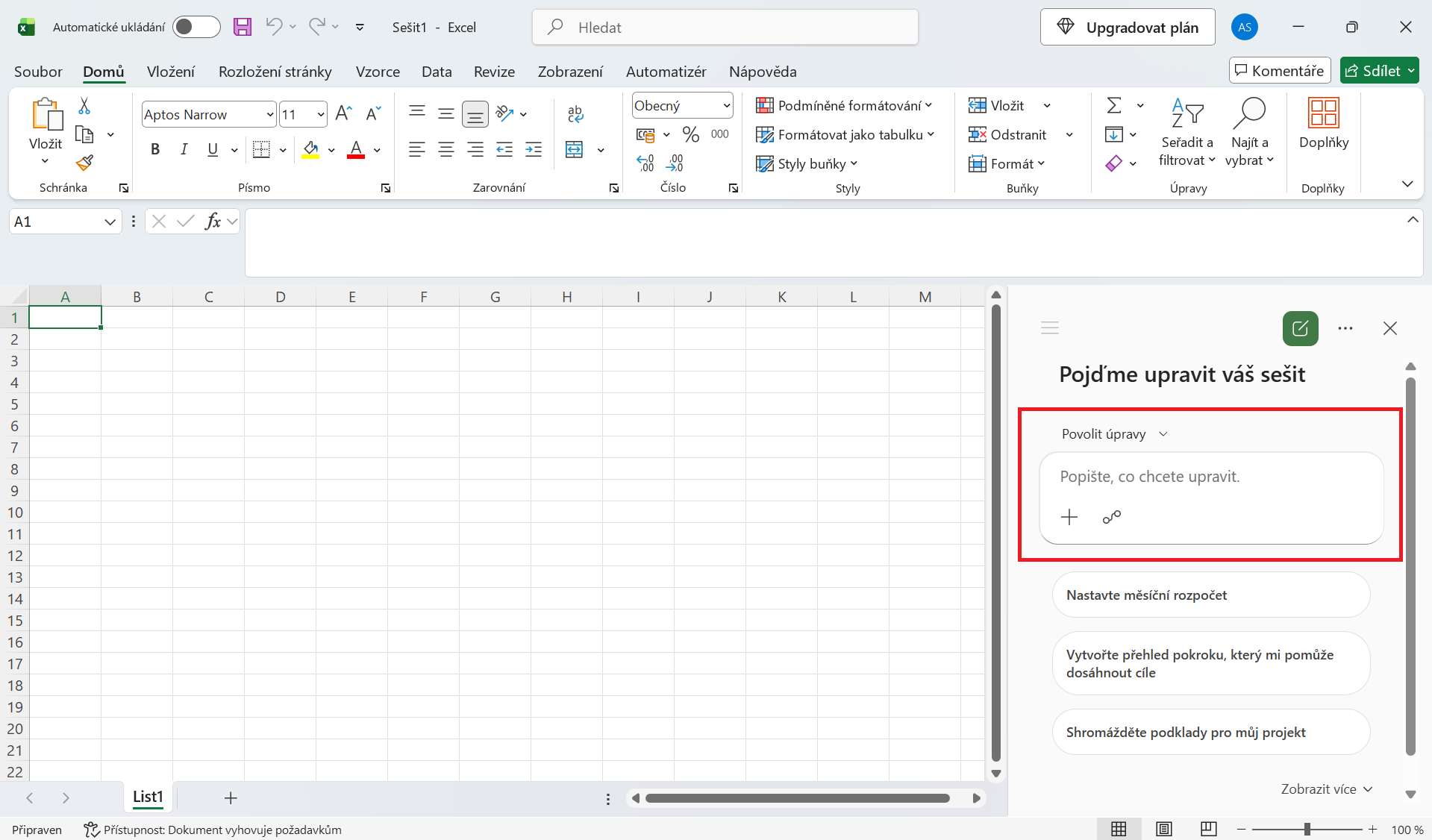Open the Vzorce ribbon tab
The height and width of the screenshot is (840, 1432).
coord(378,72)
